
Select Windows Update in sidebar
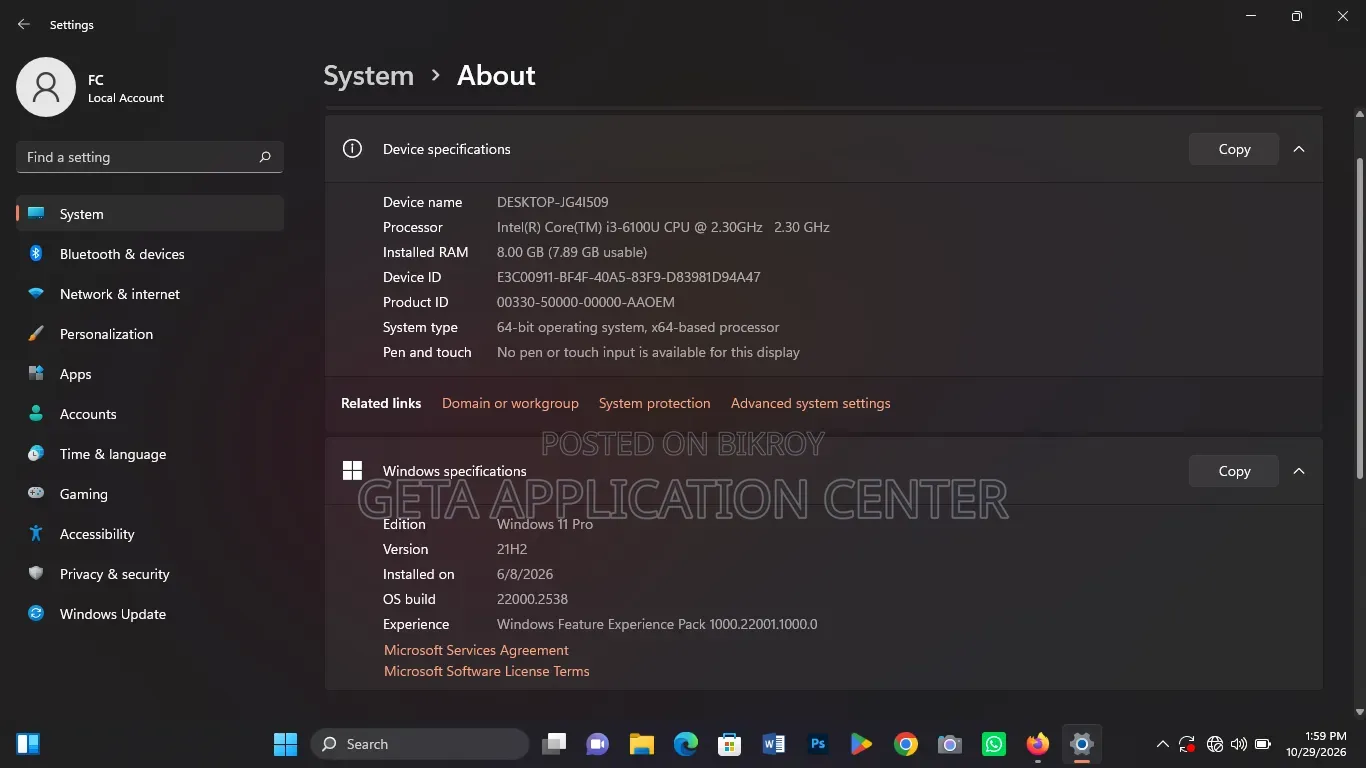[150, 614]
